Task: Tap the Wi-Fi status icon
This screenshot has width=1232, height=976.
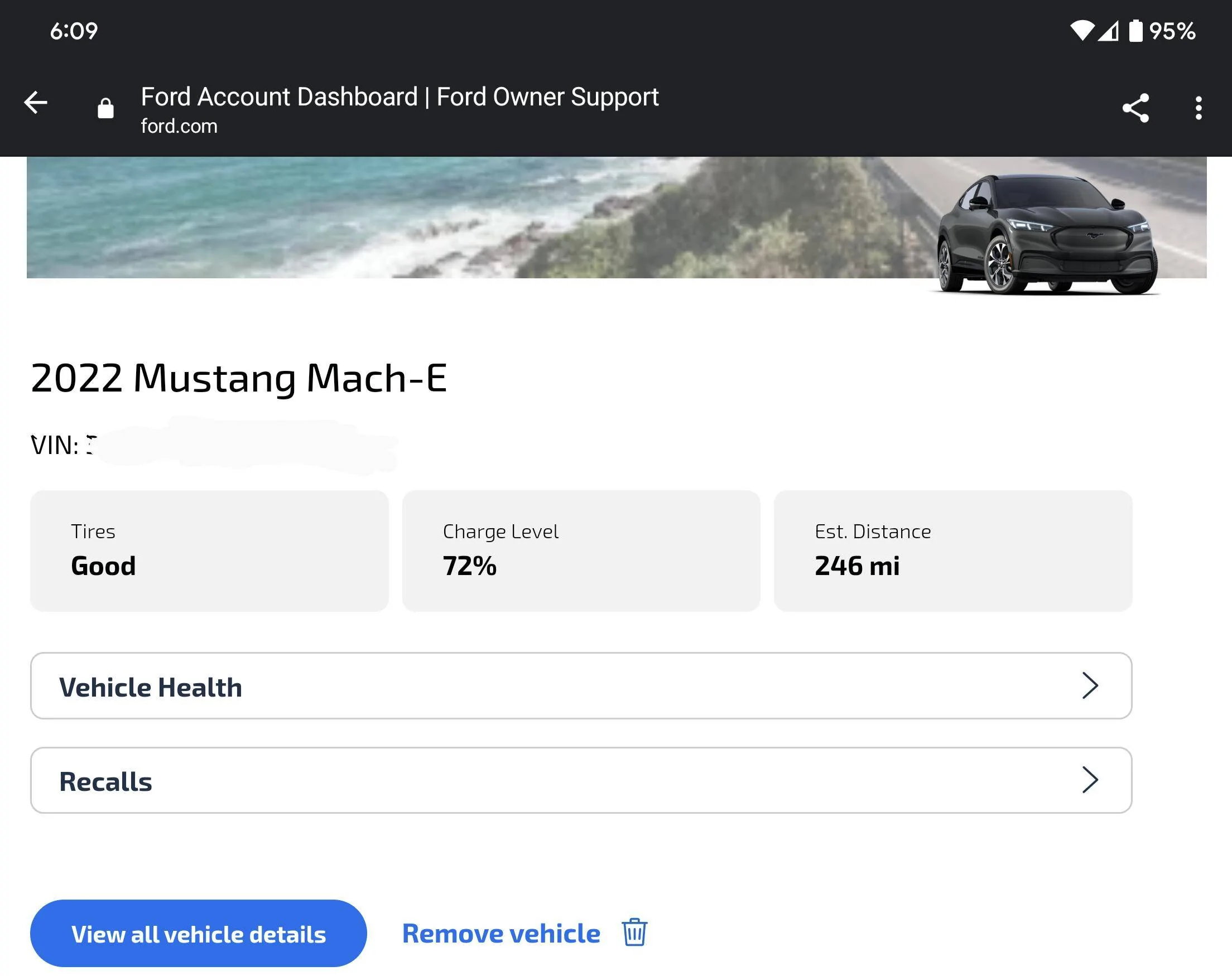Action: pyautogui.click(x=1082, y=31)
